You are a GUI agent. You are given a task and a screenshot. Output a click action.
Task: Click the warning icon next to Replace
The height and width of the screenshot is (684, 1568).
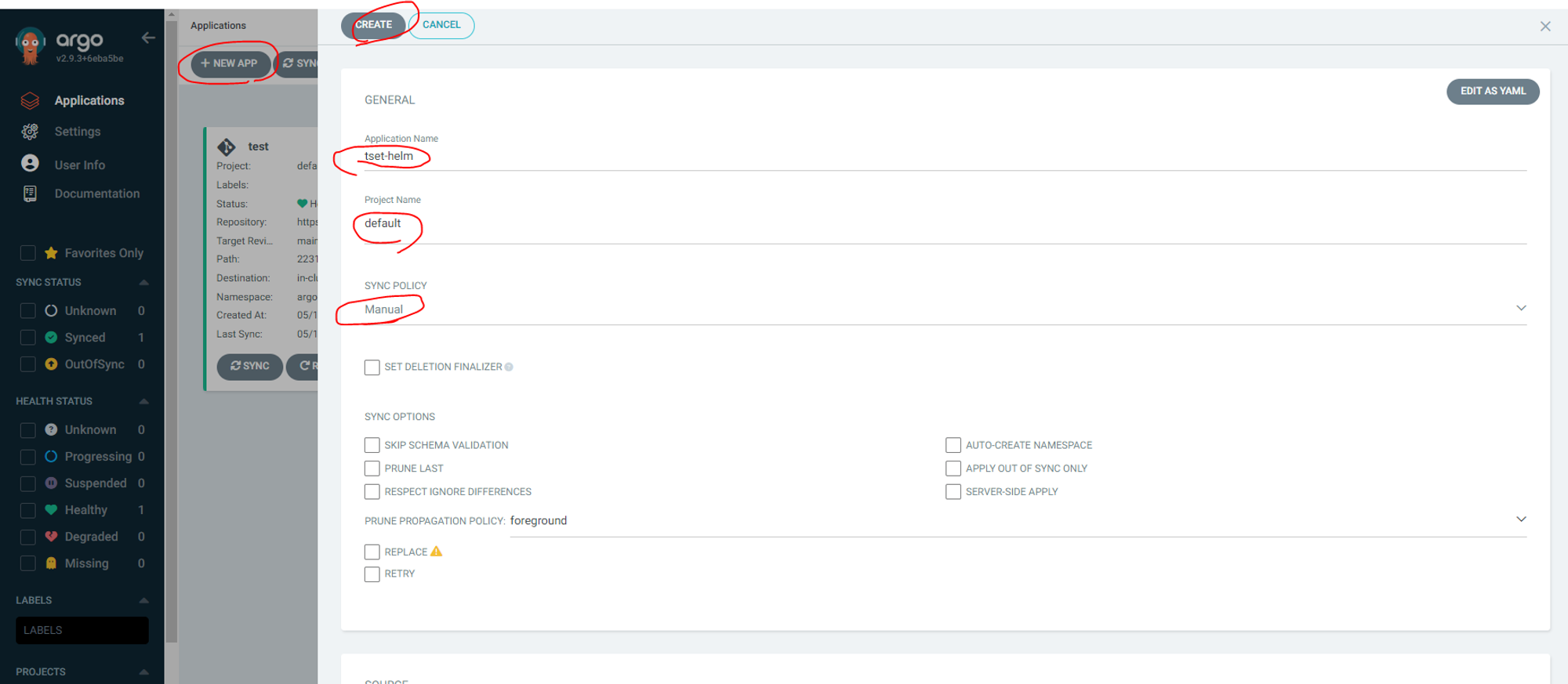(437, 551)
